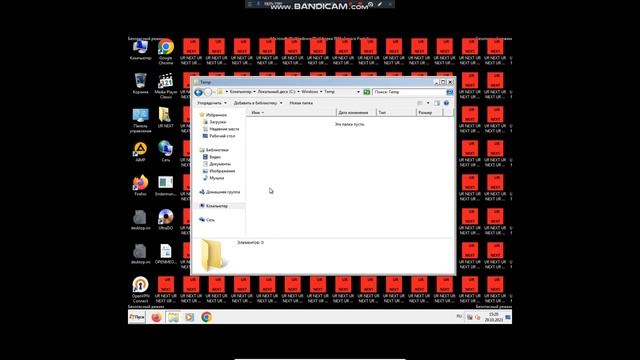
Task: Select the AIMP desktop shortcut
Action: click(x=140, y=152)
